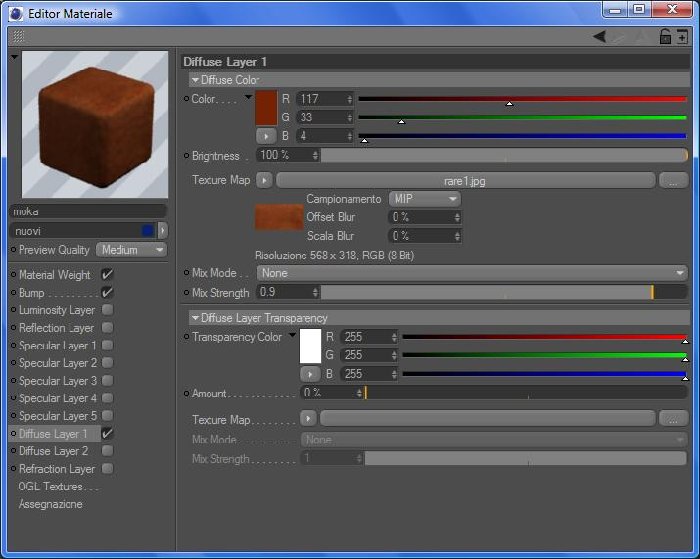Open the Diffuse Color small arrow button

[266, 136]
